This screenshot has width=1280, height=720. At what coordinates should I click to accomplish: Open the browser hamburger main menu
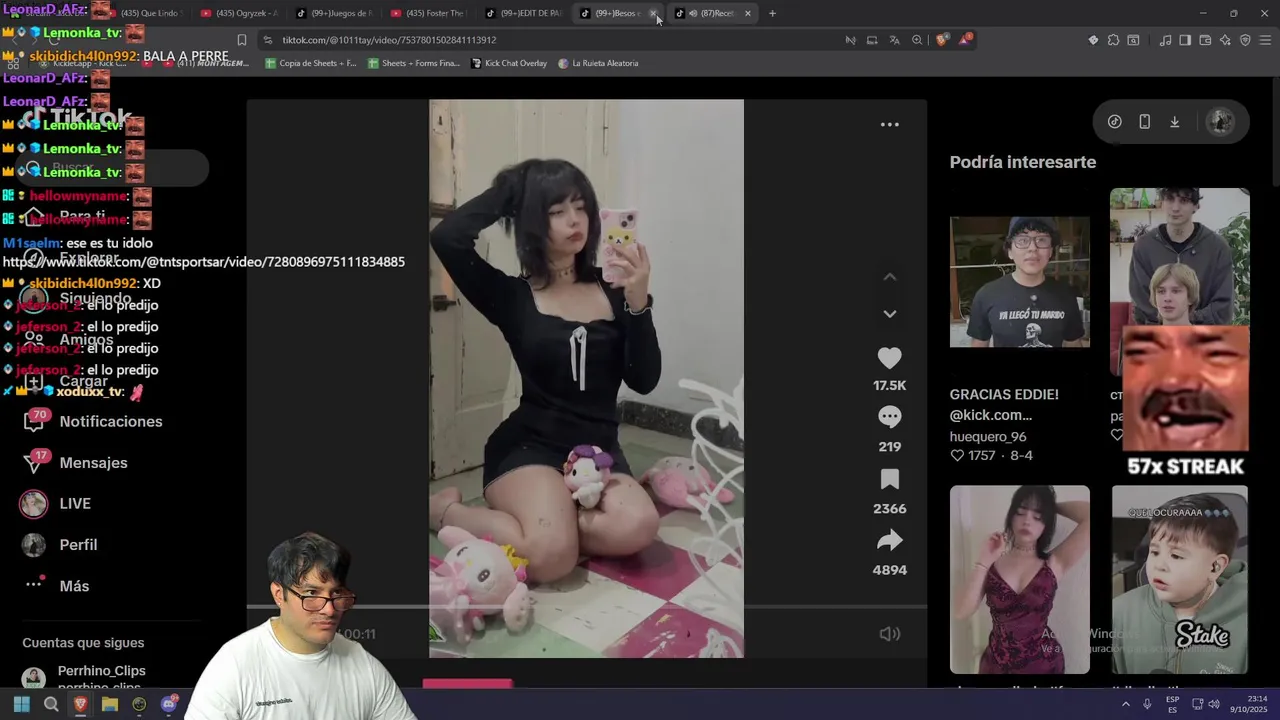point(1265,40)
